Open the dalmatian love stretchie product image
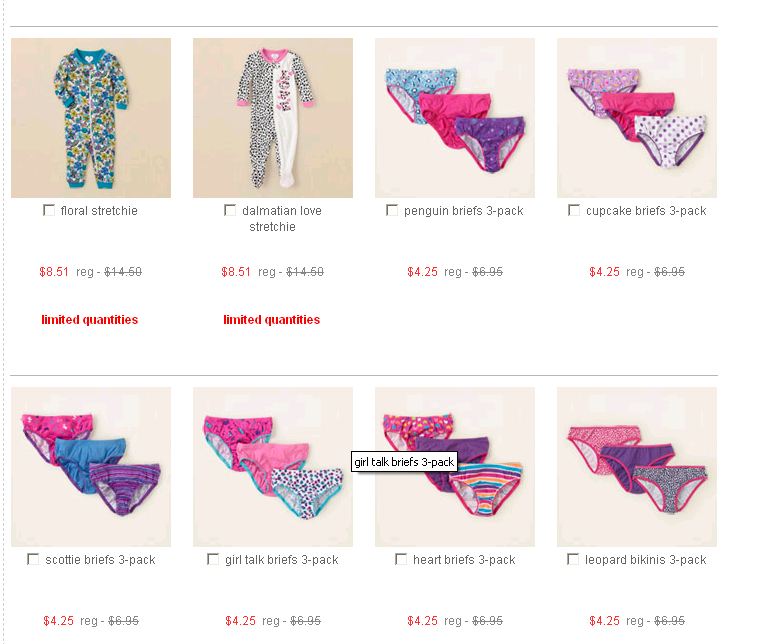Image resolution: width=773 pixels, height=644 pixels. [273, 118]
